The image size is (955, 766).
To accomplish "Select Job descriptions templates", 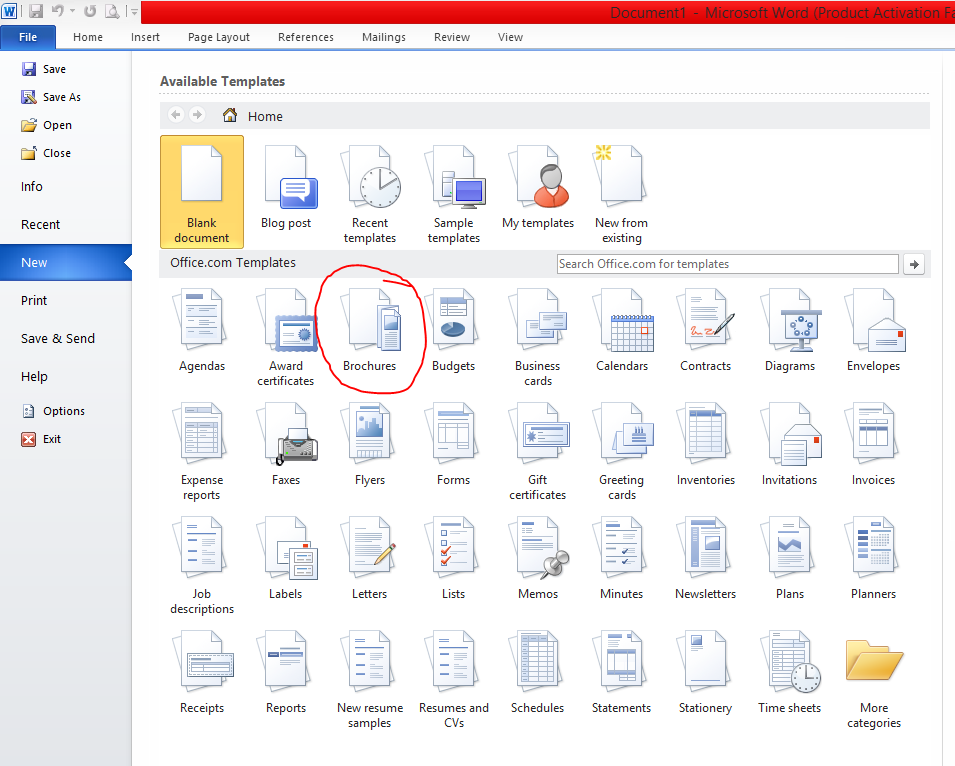I will click(x=202, y=566).
